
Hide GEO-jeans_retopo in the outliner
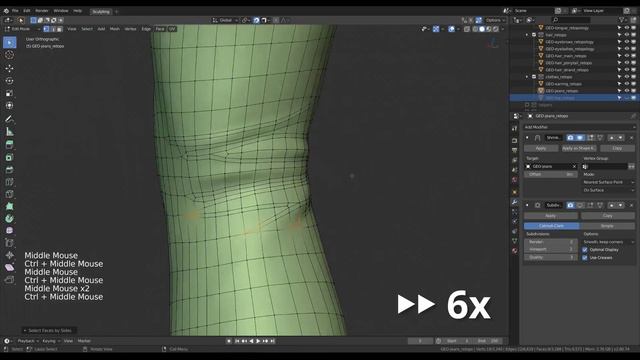click(x=627, y=91)
